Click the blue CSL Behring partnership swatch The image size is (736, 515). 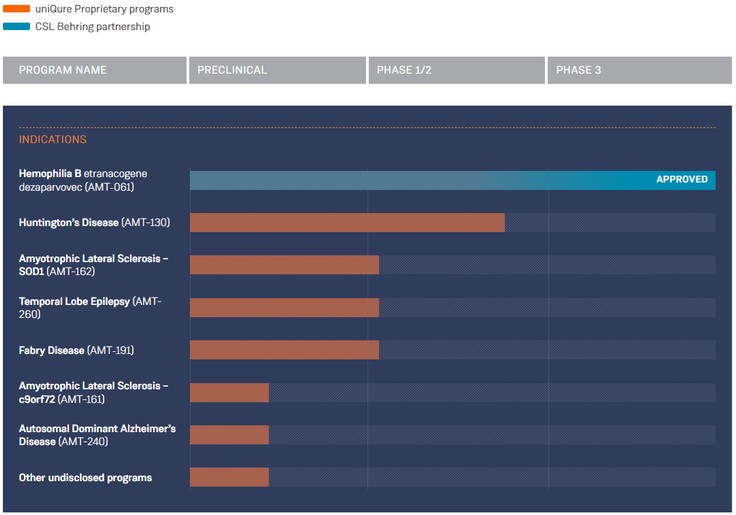click(x=17, y=27)
